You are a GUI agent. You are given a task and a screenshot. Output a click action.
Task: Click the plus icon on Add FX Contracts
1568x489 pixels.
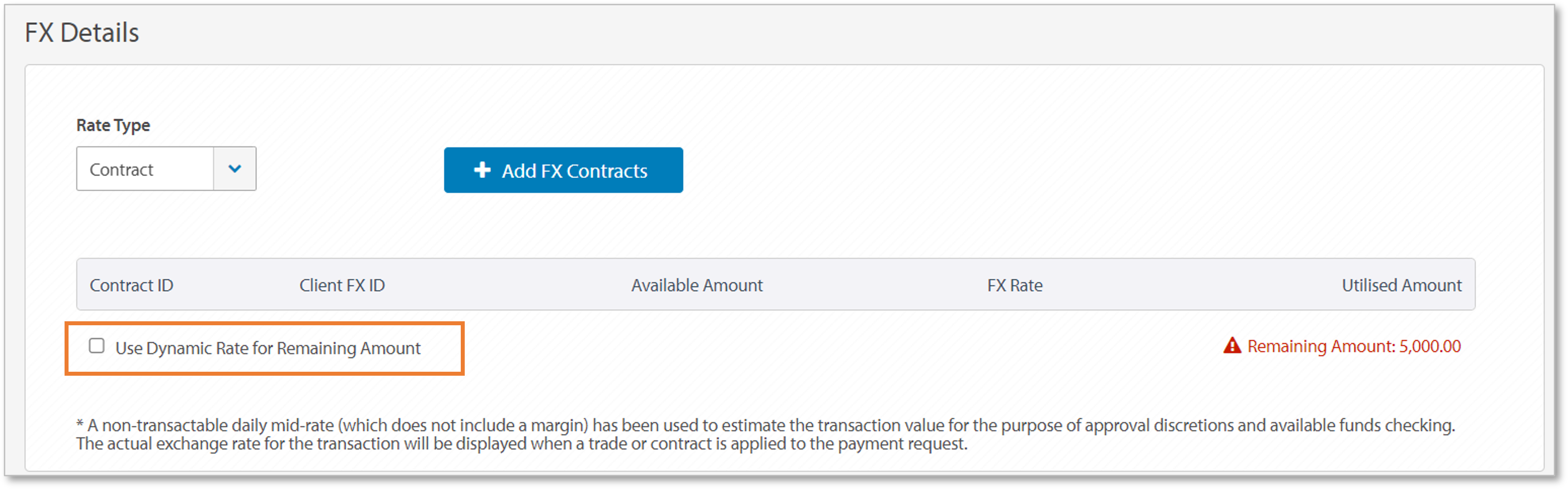pos(483,170)
